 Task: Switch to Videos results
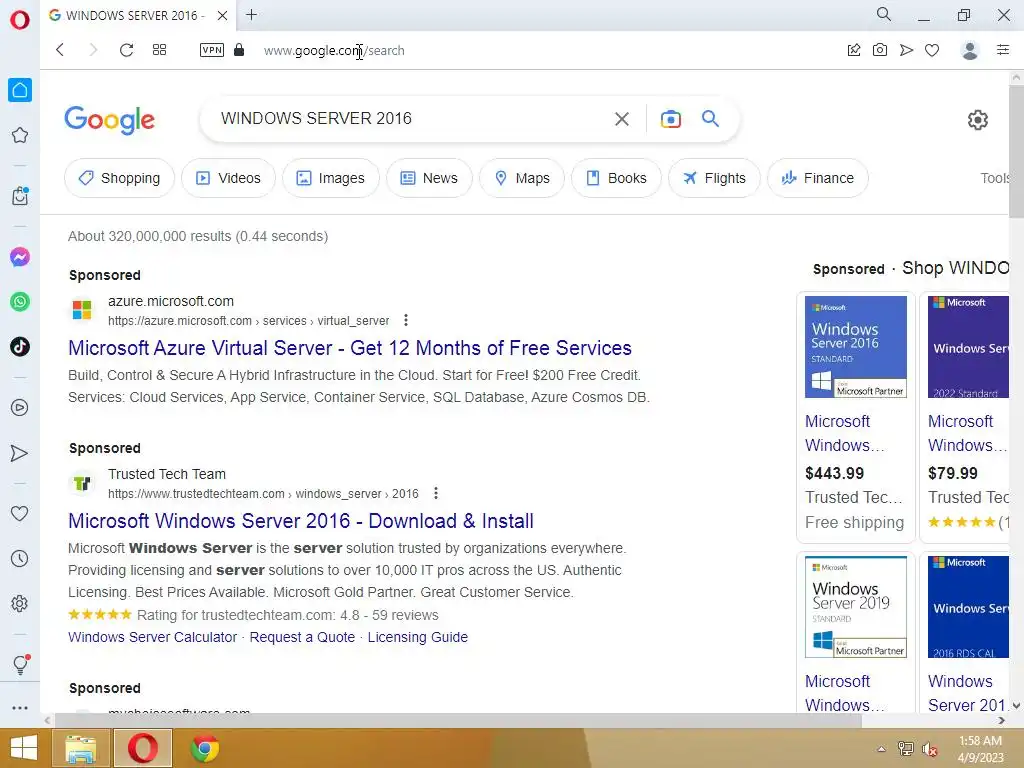(x=229, y=178)
